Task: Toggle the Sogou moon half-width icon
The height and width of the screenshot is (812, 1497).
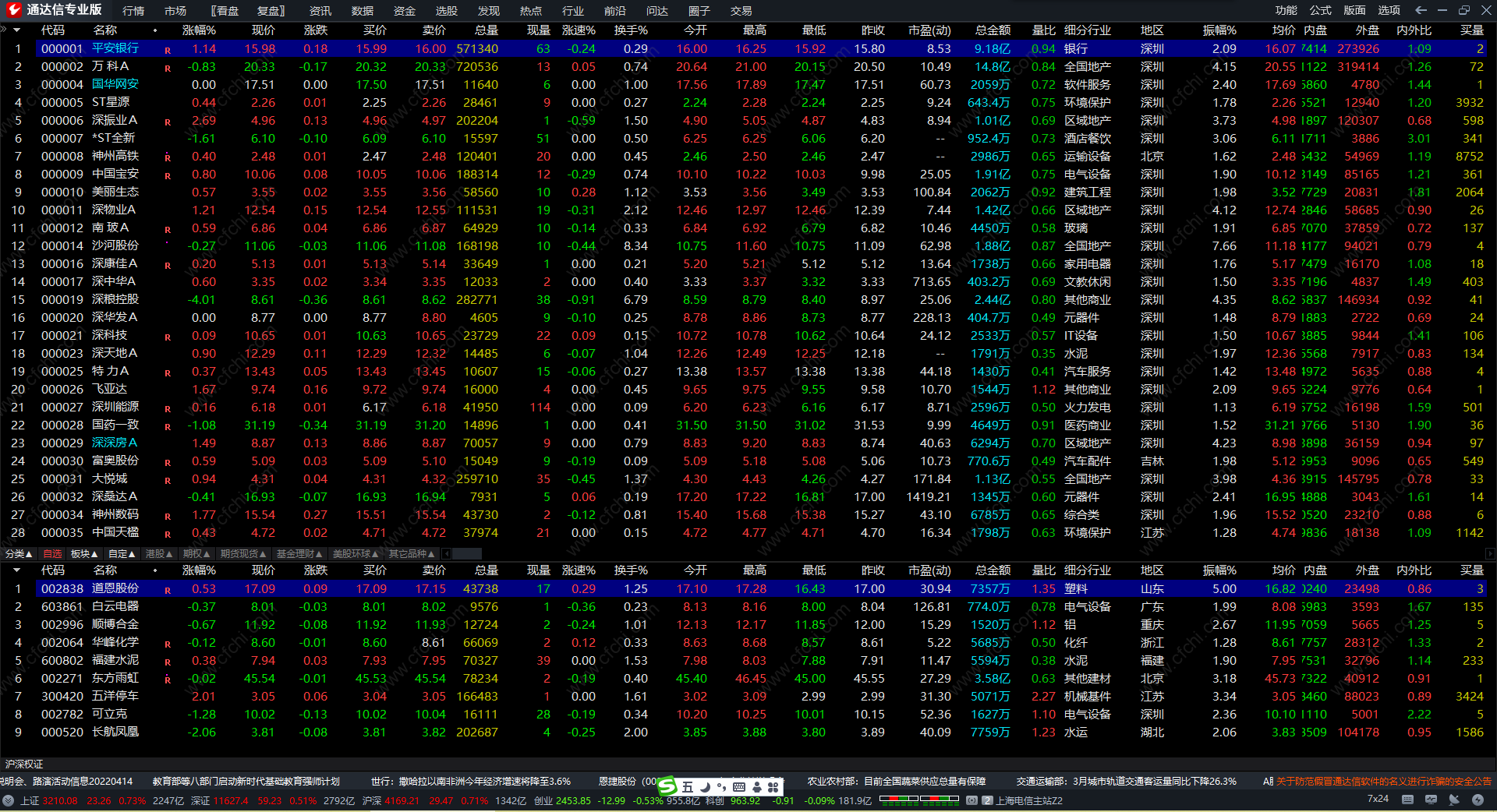Action: pos(705,787)
